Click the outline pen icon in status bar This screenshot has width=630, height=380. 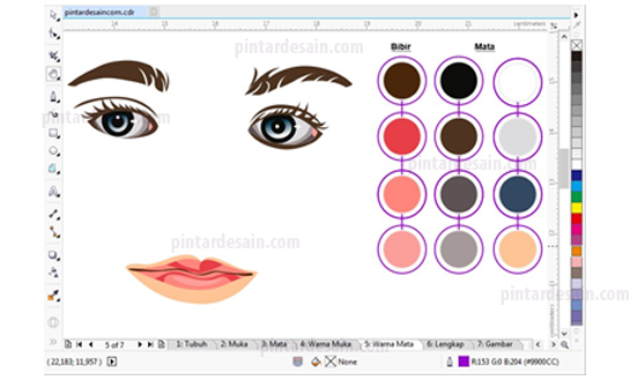(x=450, y=362)
